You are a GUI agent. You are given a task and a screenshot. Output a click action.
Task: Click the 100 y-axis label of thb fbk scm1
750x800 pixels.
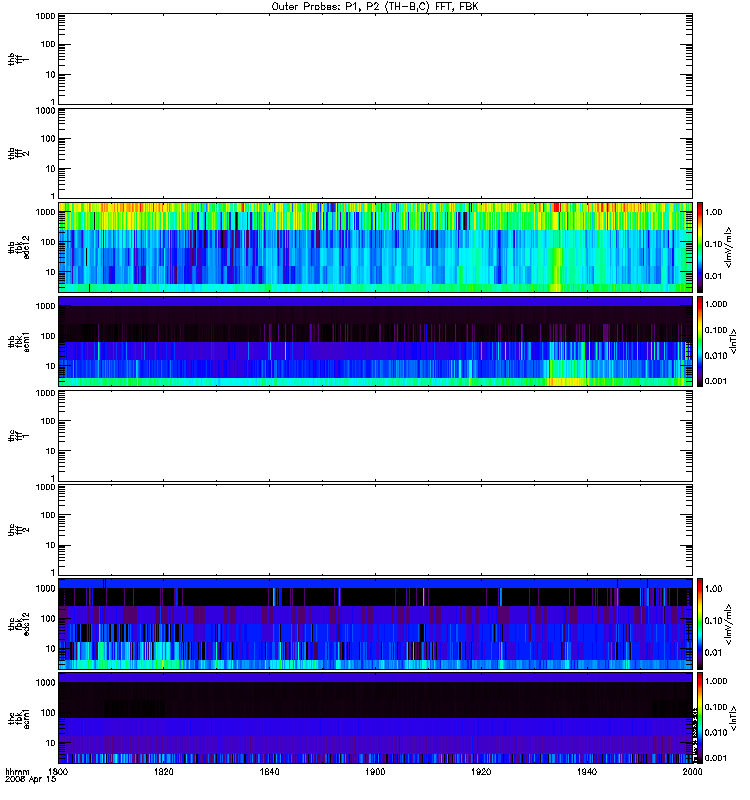point(48,336)
